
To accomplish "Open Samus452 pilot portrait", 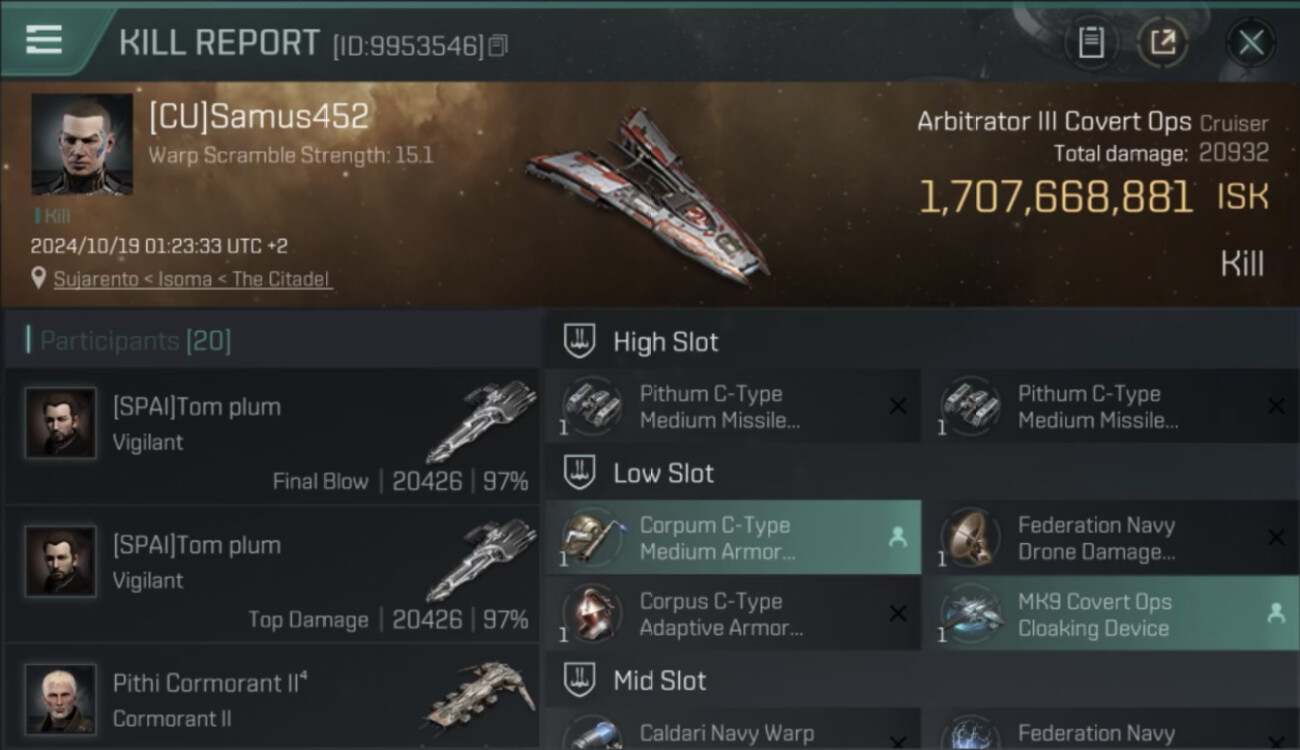I will 82,144.
